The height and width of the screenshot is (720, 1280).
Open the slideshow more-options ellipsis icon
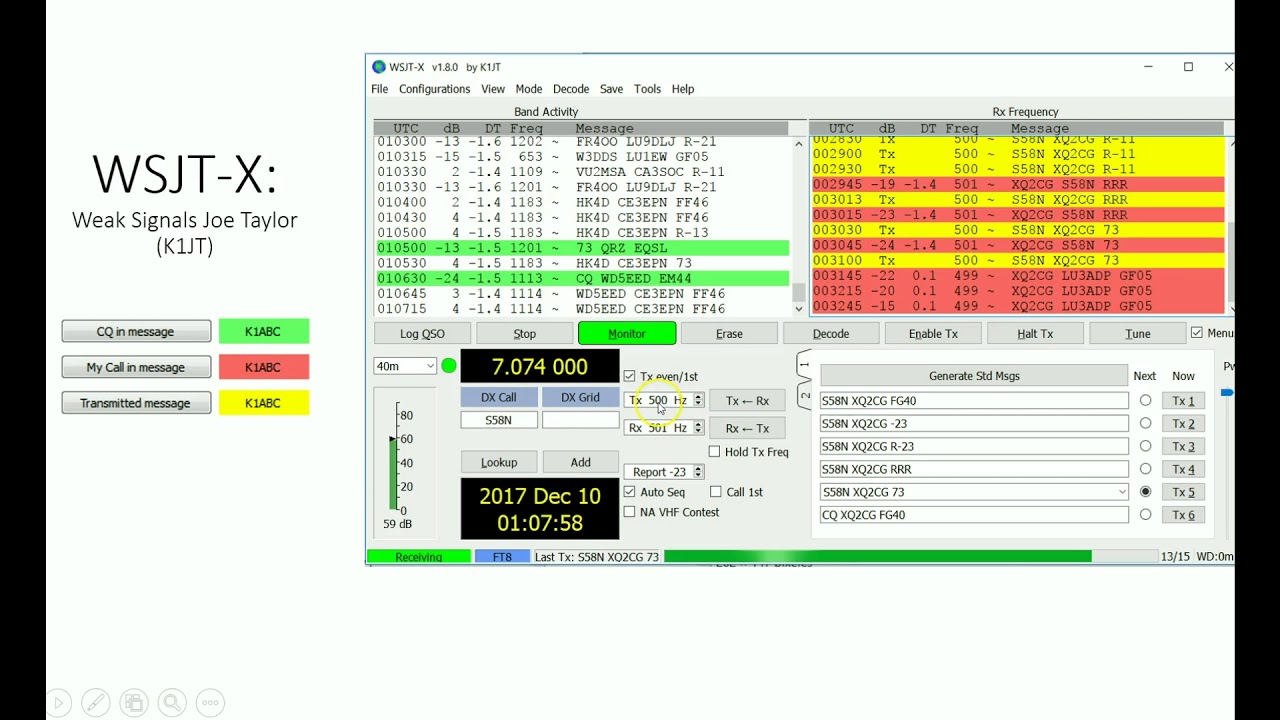click(210, 703)
